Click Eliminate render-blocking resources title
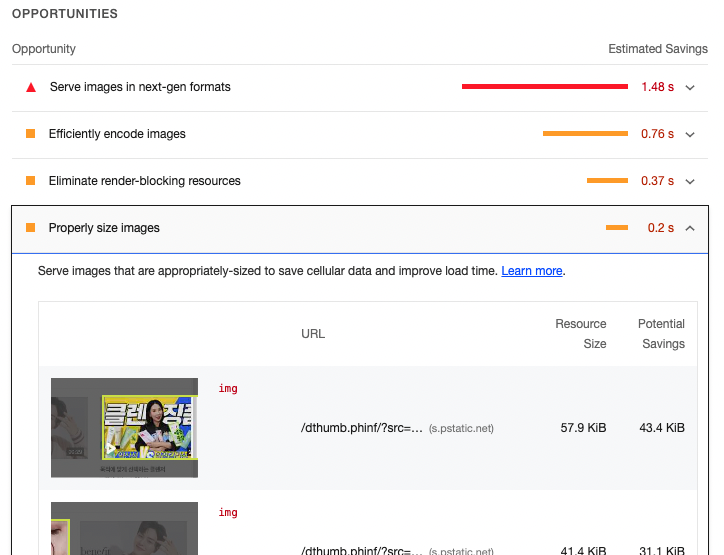 click(x=145, y=181)
